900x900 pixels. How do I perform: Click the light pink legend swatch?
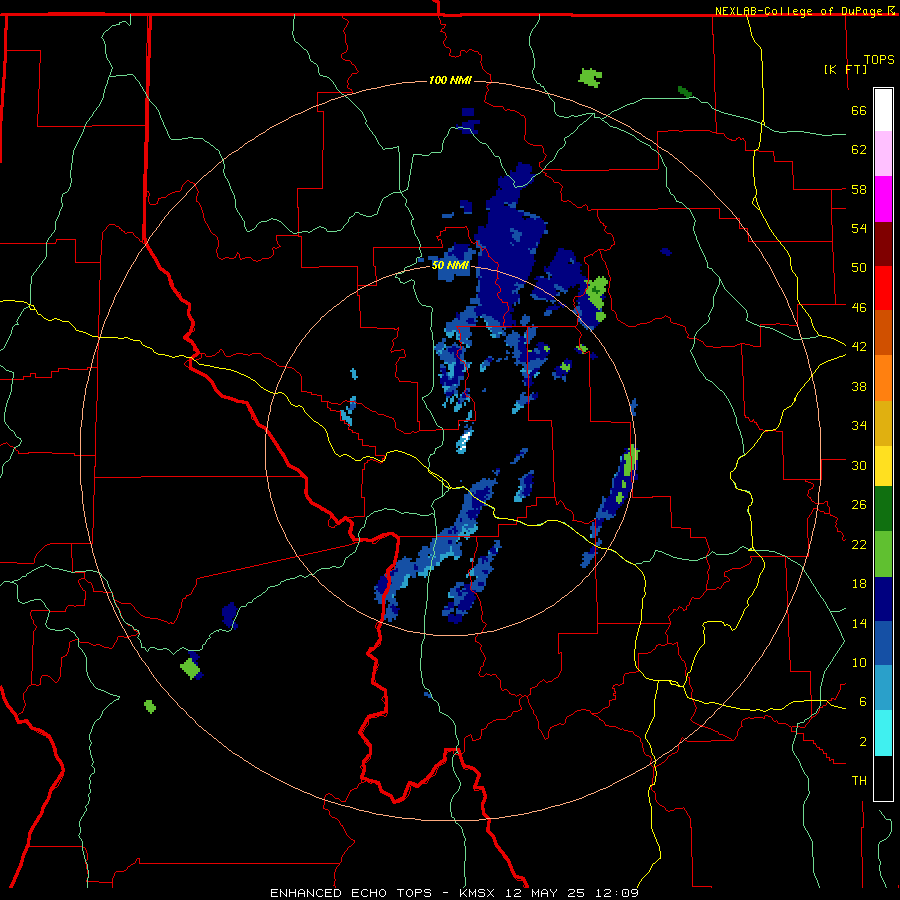click(x=883, y=154)
